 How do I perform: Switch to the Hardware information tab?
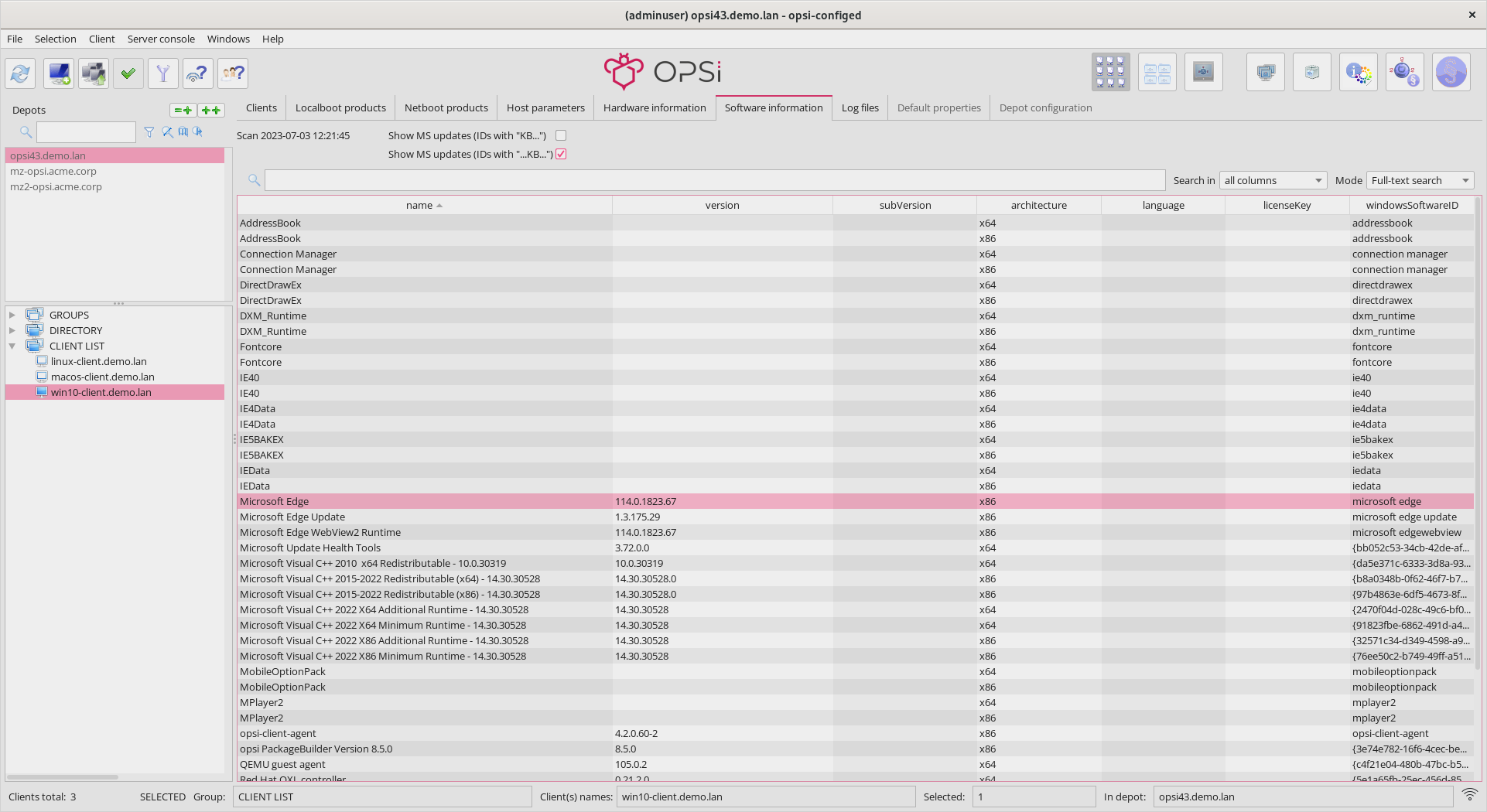(655, 107)
